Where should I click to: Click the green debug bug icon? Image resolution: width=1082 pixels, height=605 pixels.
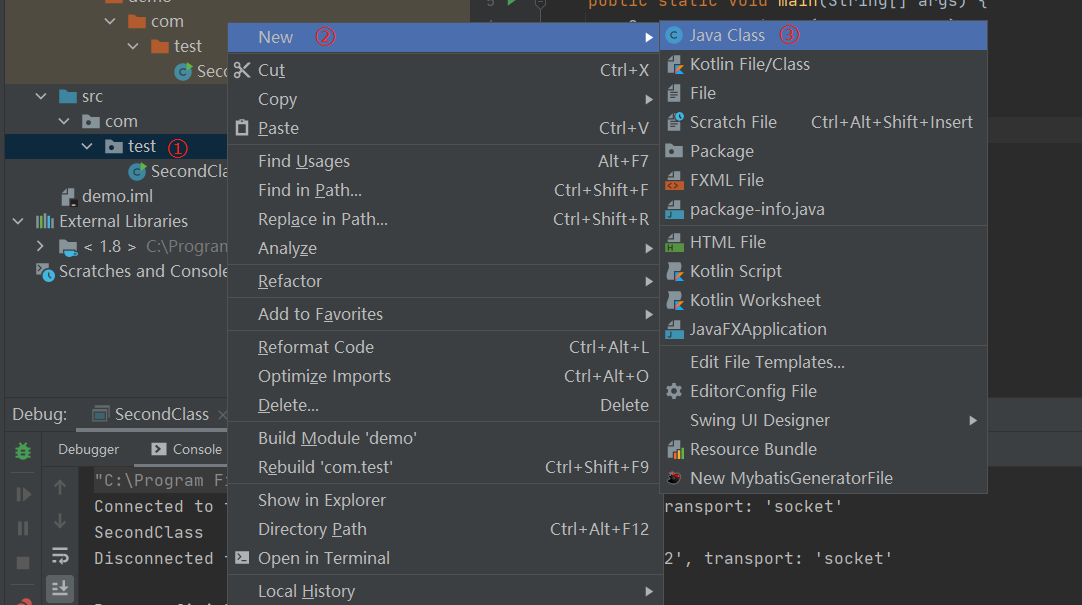click(x=23, y=451)
